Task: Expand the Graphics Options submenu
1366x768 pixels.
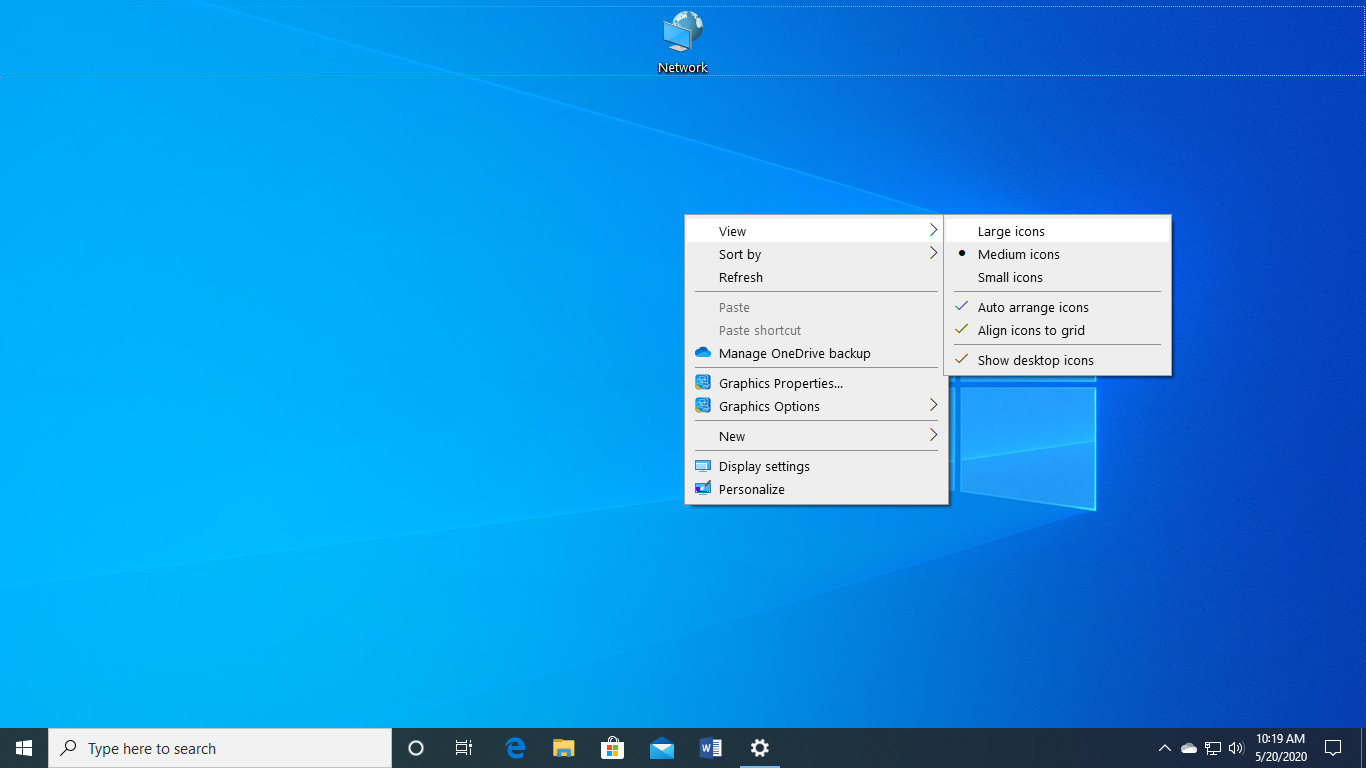Action: 816,406
